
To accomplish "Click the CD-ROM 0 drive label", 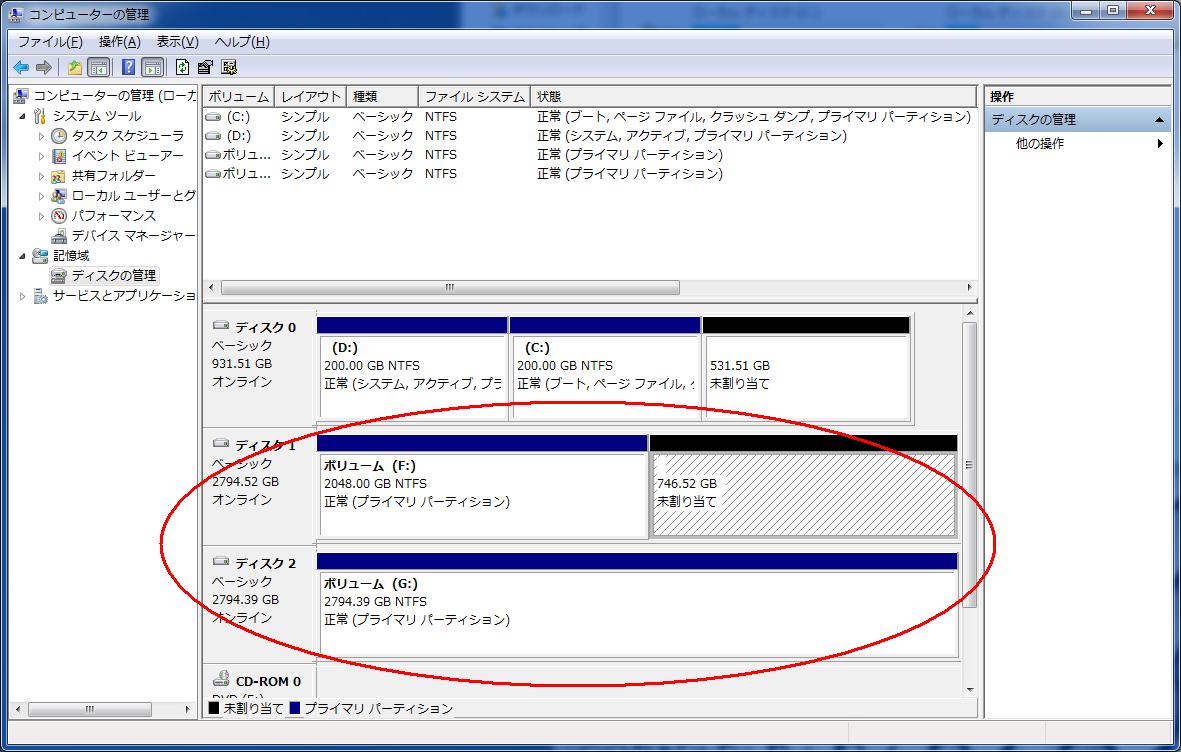I will 268,681.
